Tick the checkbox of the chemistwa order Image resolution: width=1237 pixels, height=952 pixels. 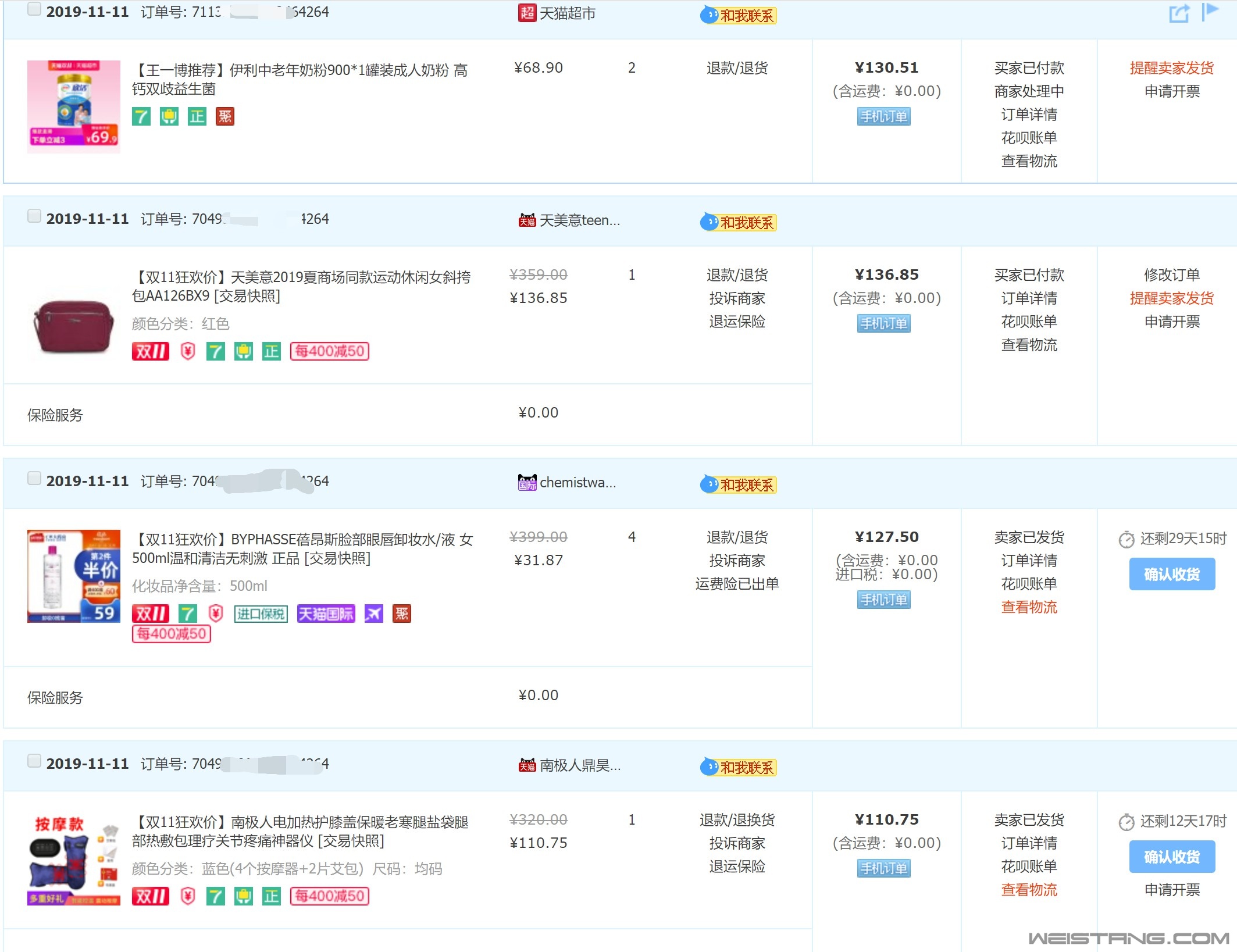pyautogui.click(x=34, y=479)
